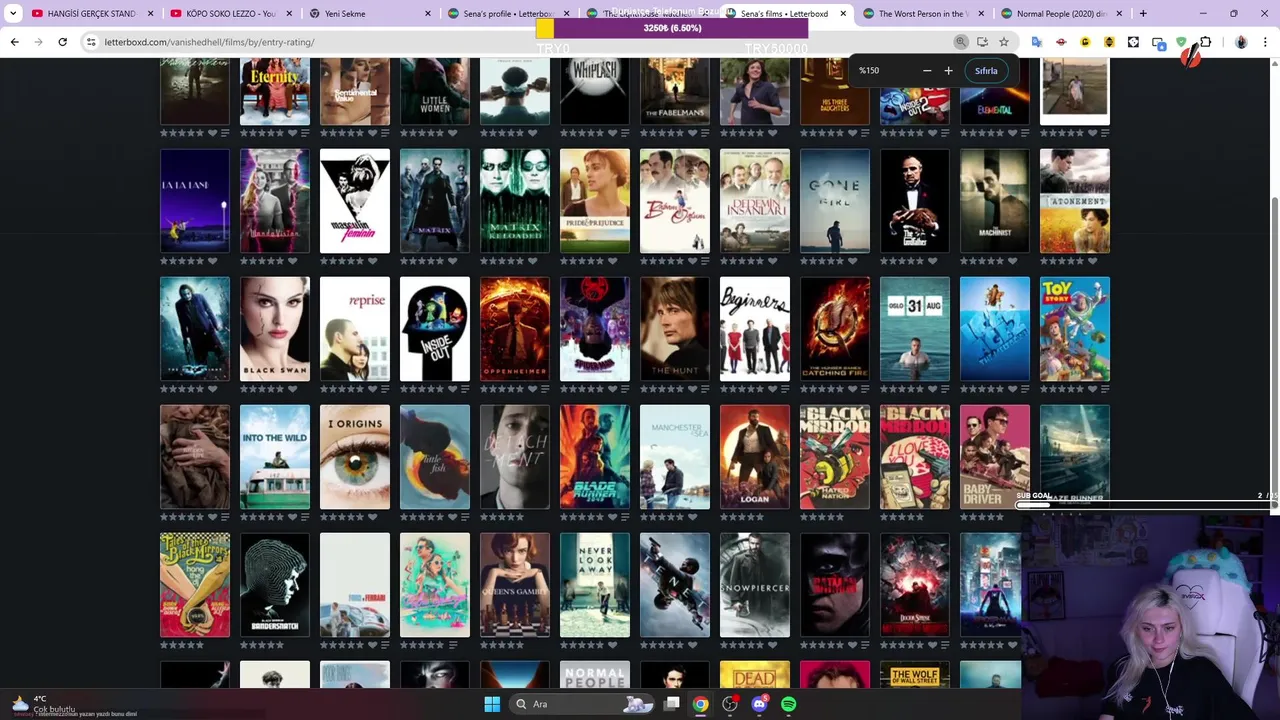Open the Godfather poster
The image size is (1280, 720).
tap(915, 201)
